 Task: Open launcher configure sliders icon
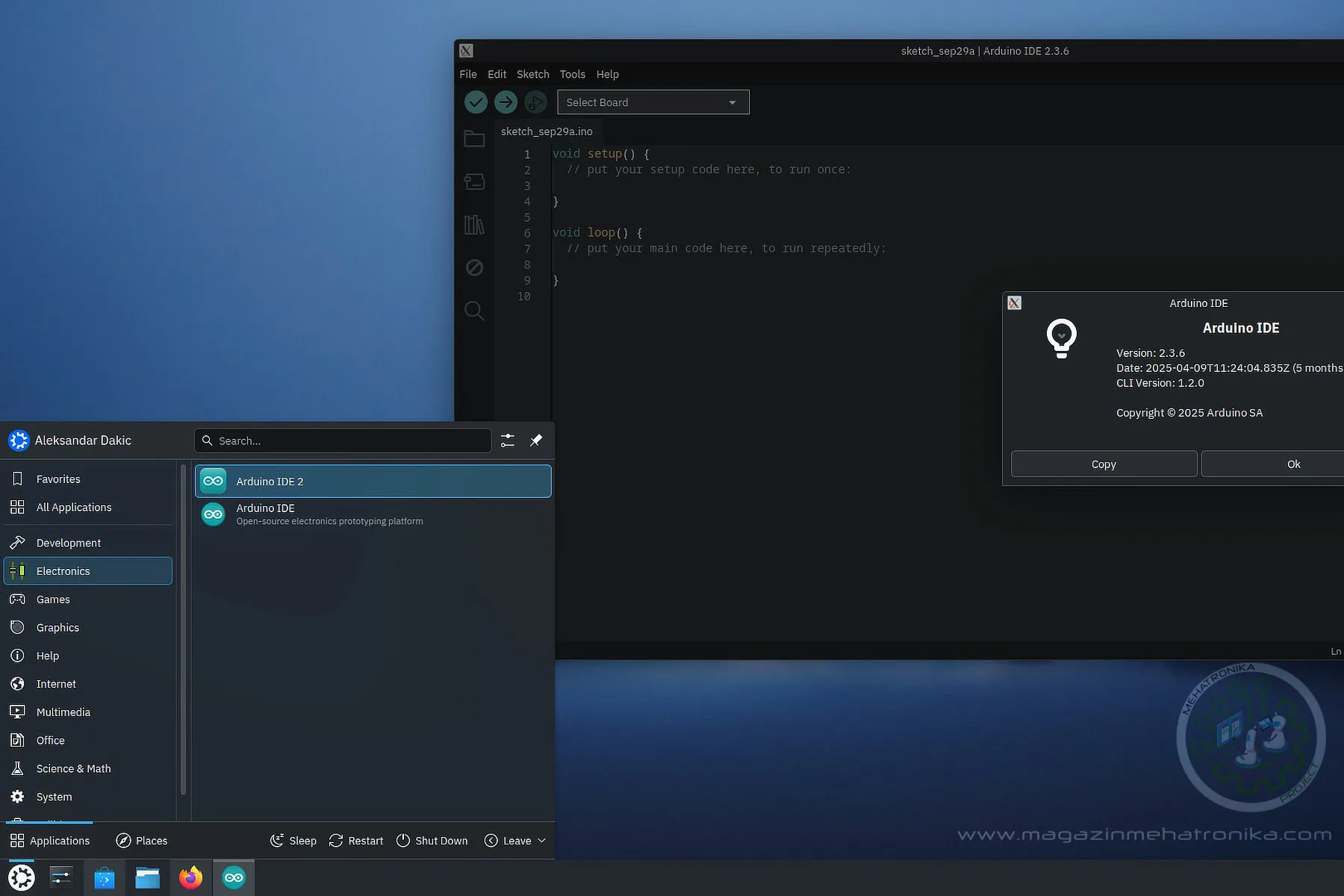[x=508, y=441]
